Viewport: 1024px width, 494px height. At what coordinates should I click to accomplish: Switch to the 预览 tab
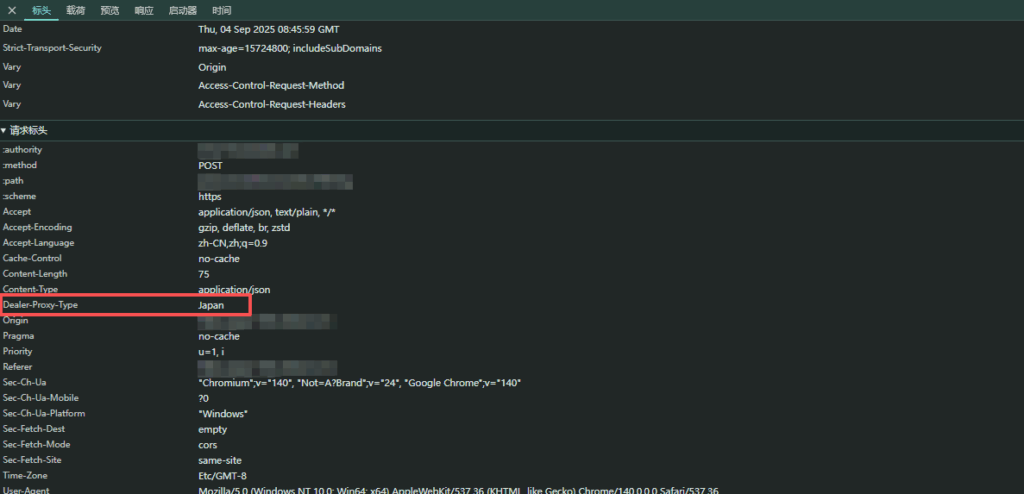[110, 10]
